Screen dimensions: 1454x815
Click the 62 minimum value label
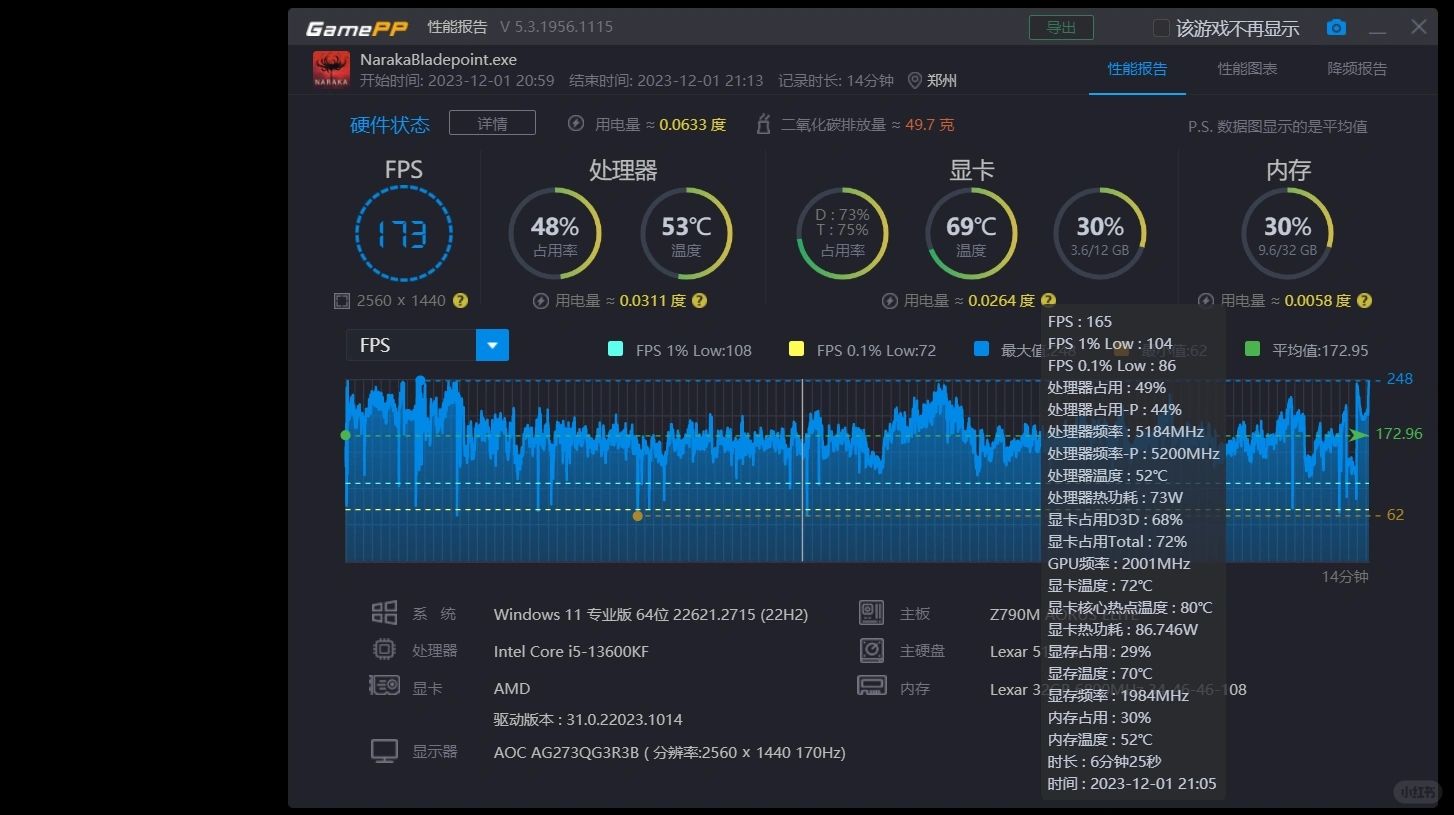[1395, 515]
